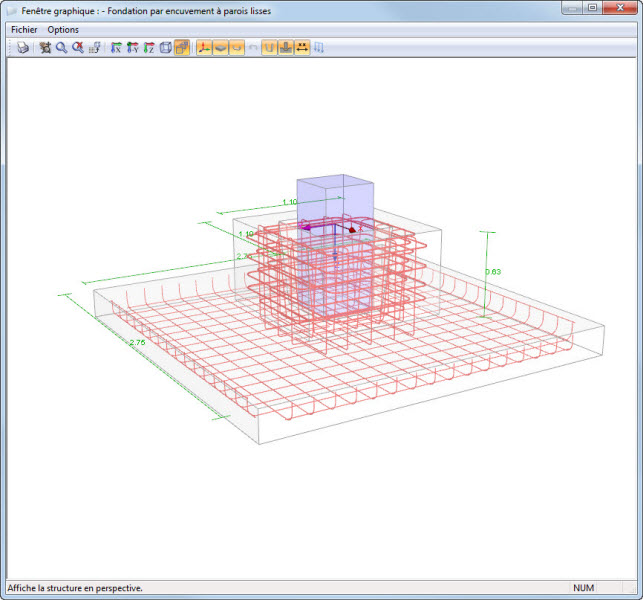
Task: Switch to view along X axis
Action: [x=116, y=48]
